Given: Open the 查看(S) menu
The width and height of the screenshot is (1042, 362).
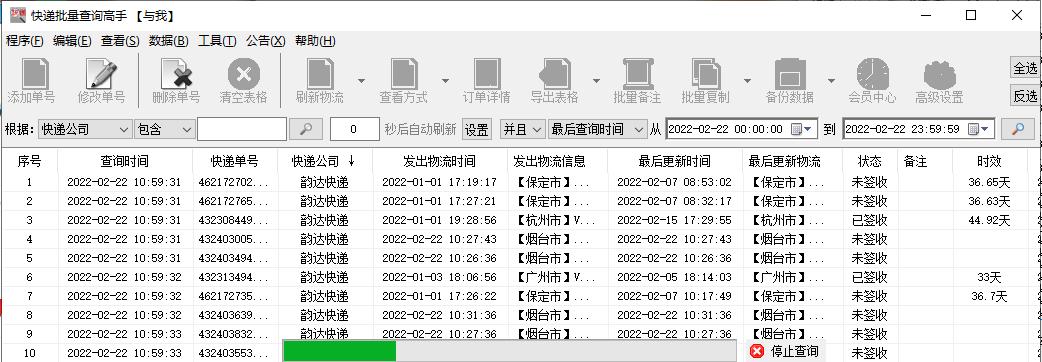Looking at the screenshot, I should [x=120, y=41].
